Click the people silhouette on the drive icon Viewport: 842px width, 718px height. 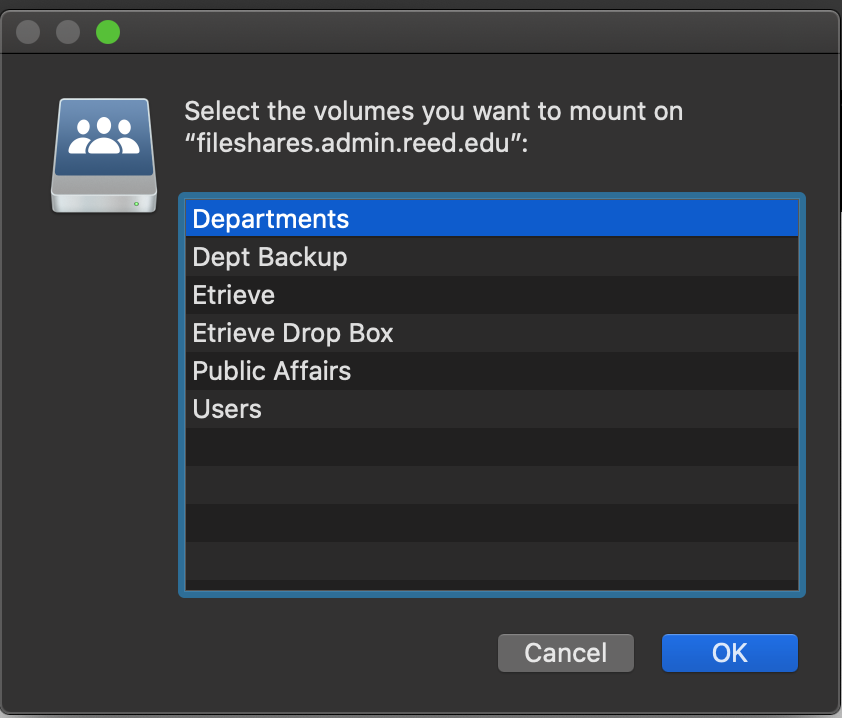click(104, 135)
